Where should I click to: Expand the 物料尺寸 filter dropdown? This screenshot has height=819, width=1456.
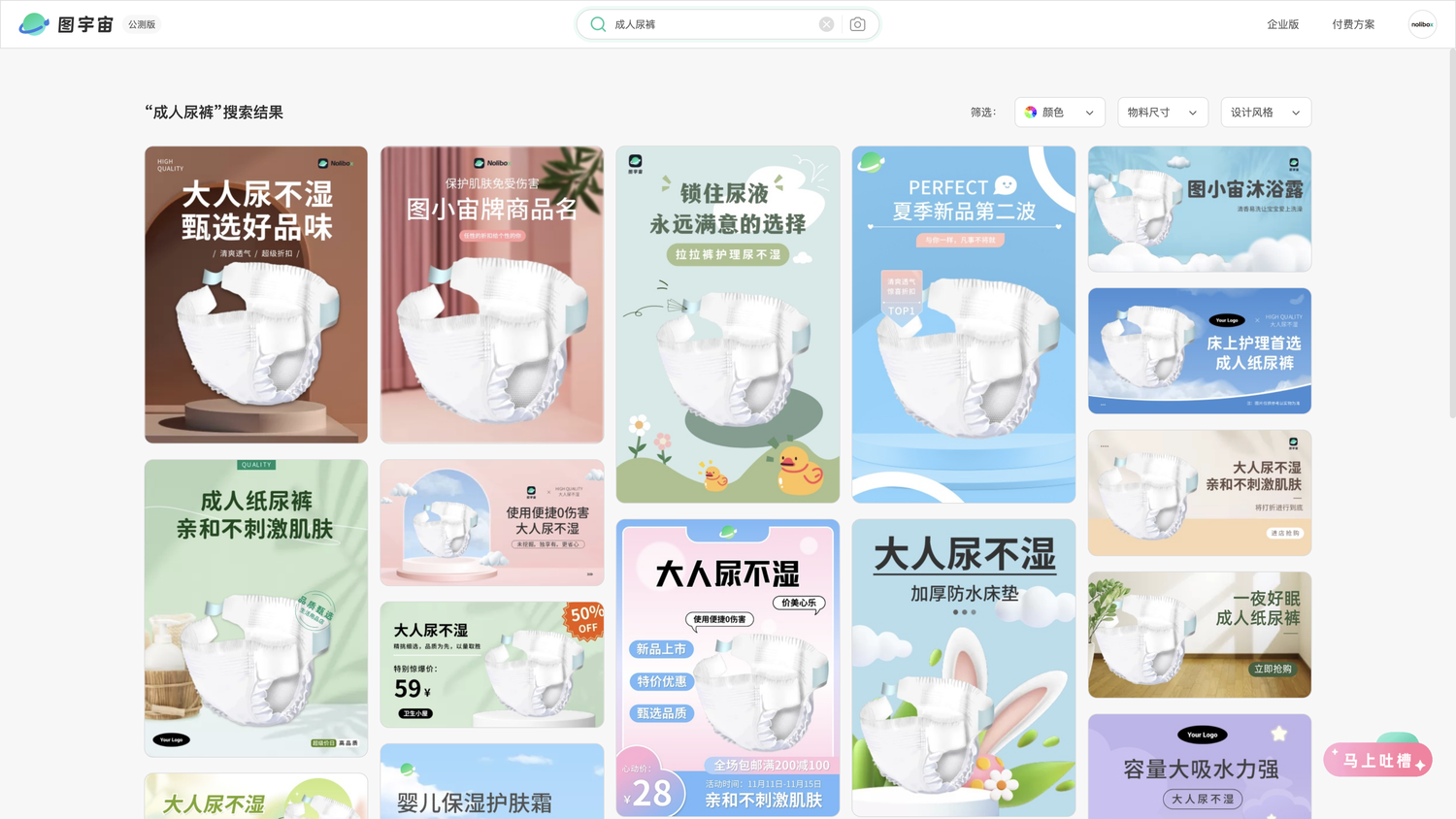tap(1163, 113)
